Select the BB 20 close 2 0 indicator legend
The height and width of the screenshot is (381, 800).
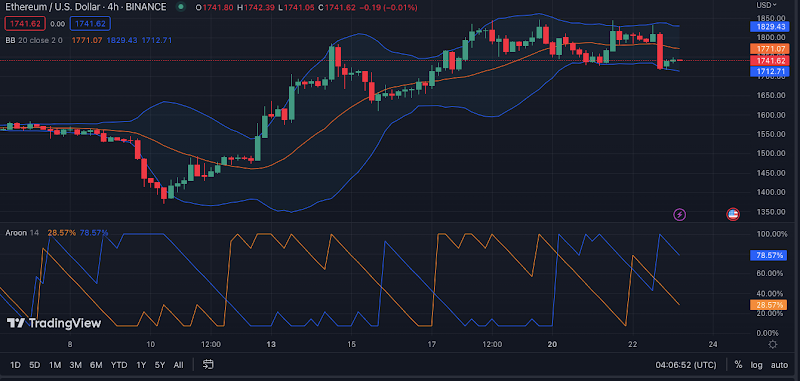click(34, 40)
